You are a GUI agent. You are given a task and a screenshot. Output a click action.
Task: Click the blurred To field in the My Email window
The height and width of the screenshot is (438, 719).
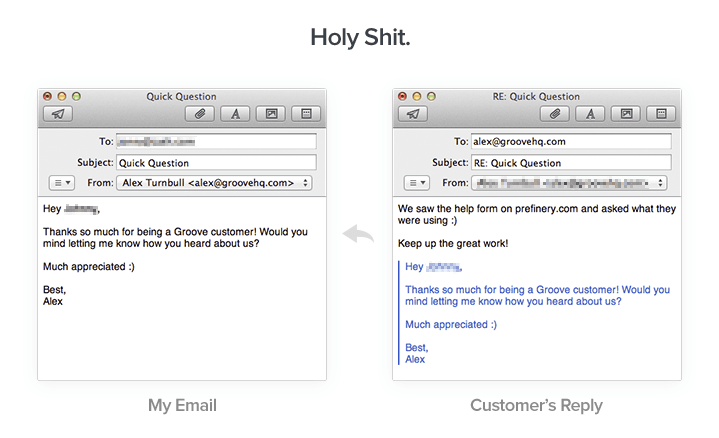(215, 142)
